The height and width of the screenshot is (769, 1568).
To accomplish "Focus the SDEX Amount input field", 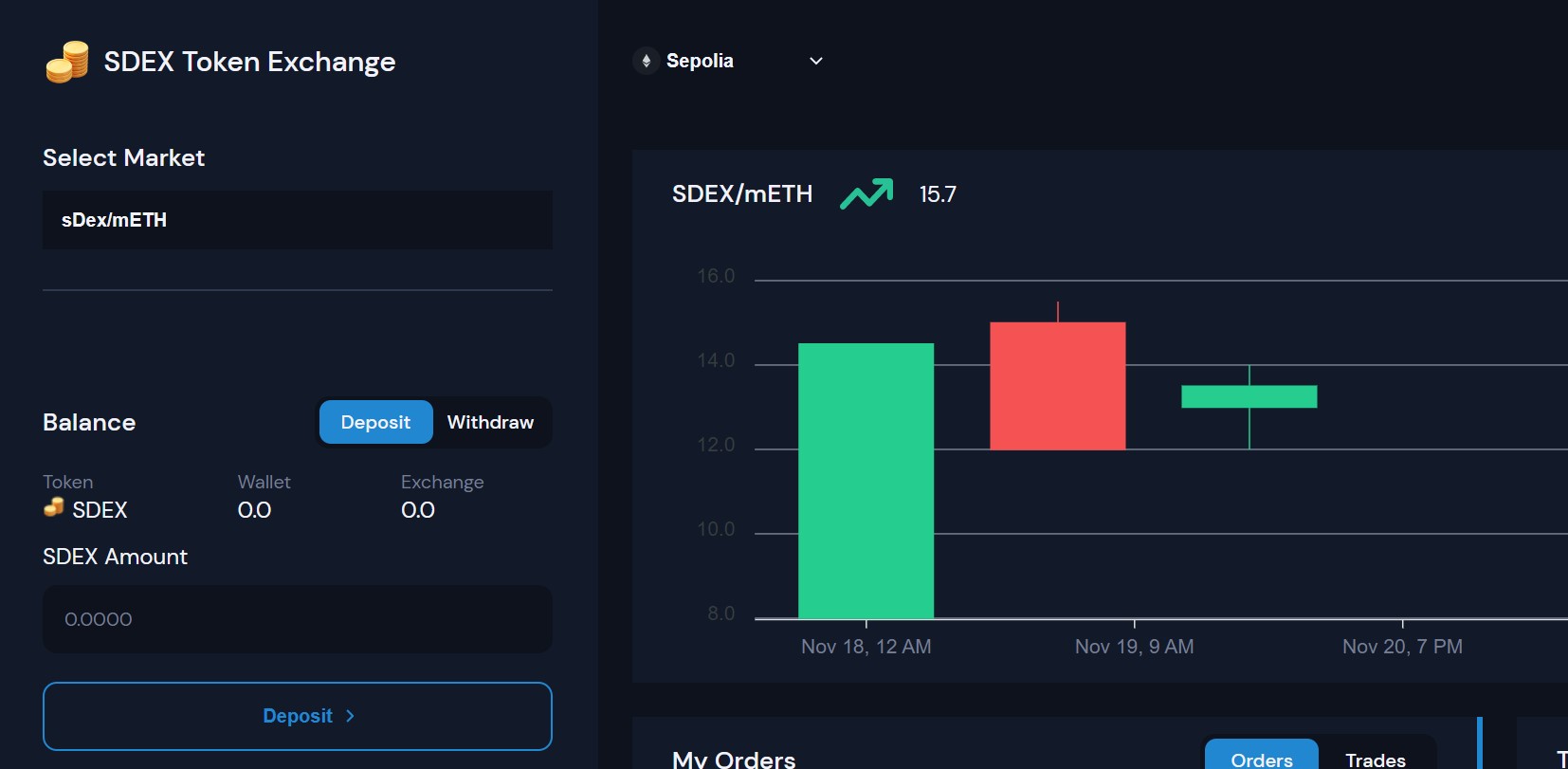I will 297,619.
